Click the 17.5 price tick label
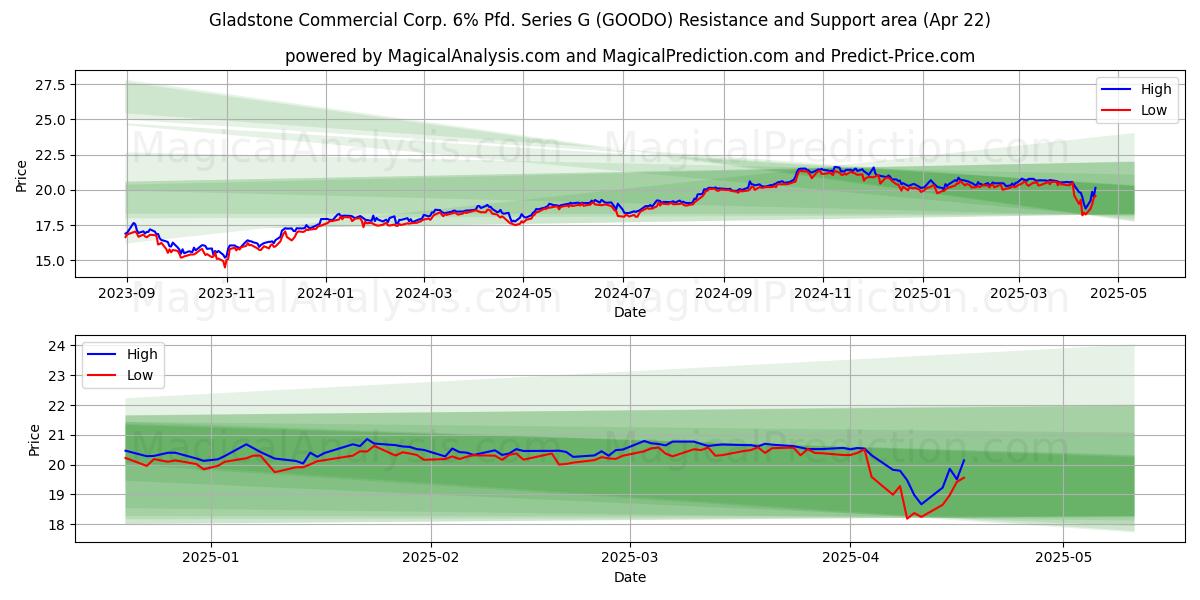The height and width of the screenshot is (600, 1200). pyautogui.click(x=51, y=226)
